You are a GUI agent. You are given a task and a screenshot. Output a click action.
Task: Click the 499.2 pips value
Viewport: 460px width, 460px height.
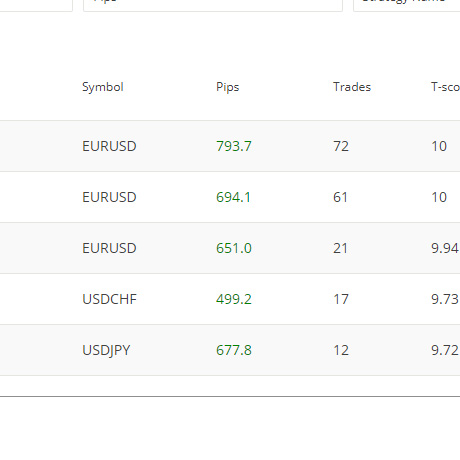click(234, 299)
